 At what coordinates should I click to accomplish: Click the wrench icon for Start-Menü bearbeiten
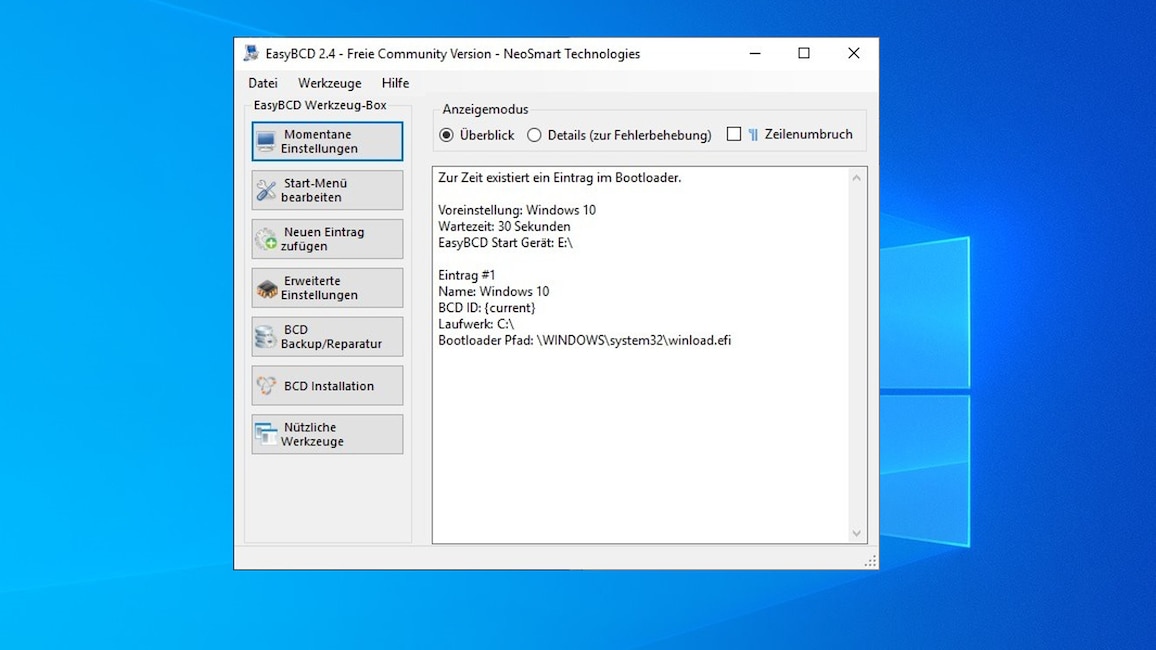[266, 190]
